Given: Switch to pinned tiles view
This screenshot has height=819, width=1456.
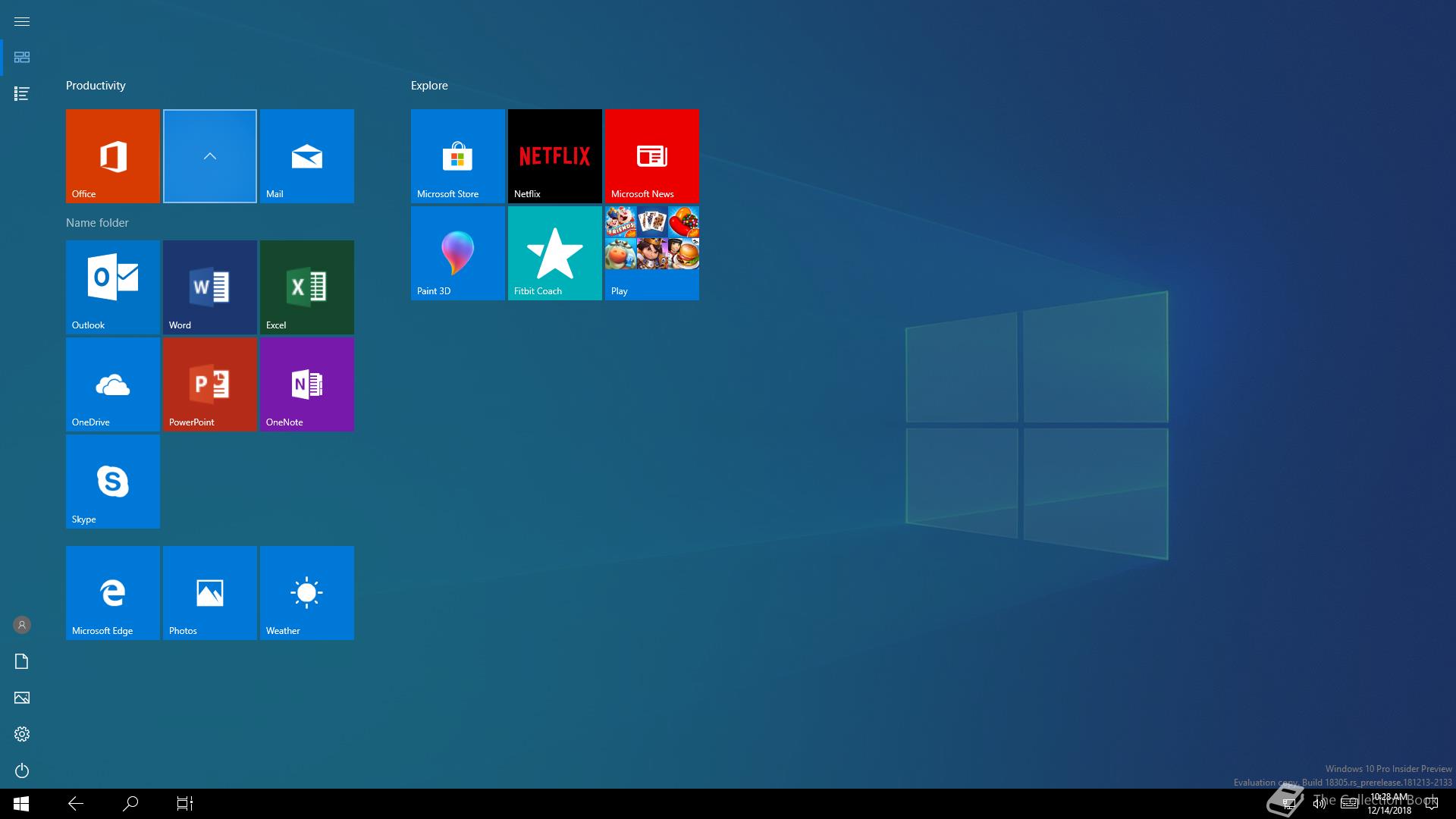Looking at the screenshot, I should click(x=22, y=58).
